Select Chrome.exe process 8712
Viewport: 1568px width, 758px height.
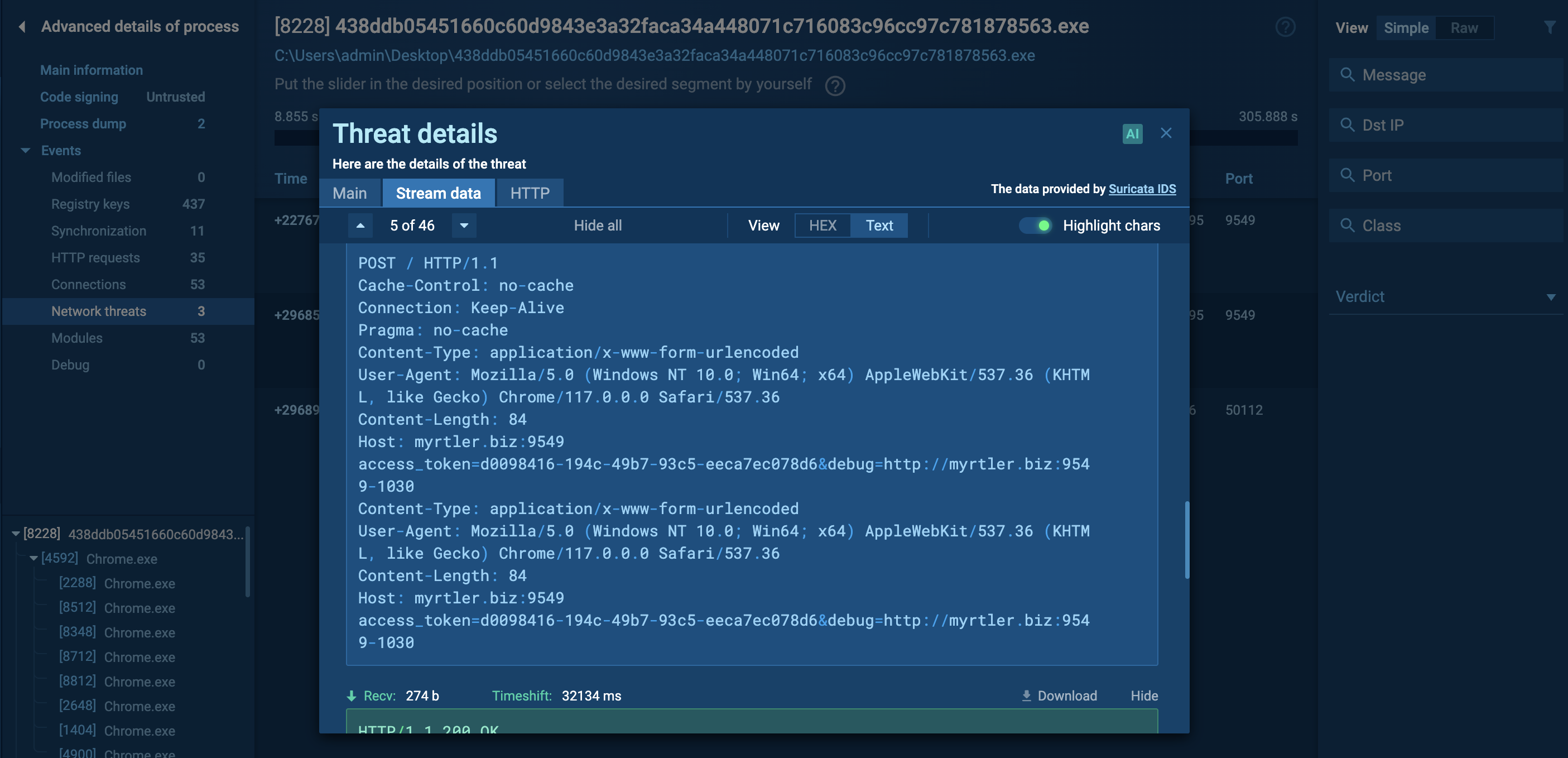click(117, 657)
